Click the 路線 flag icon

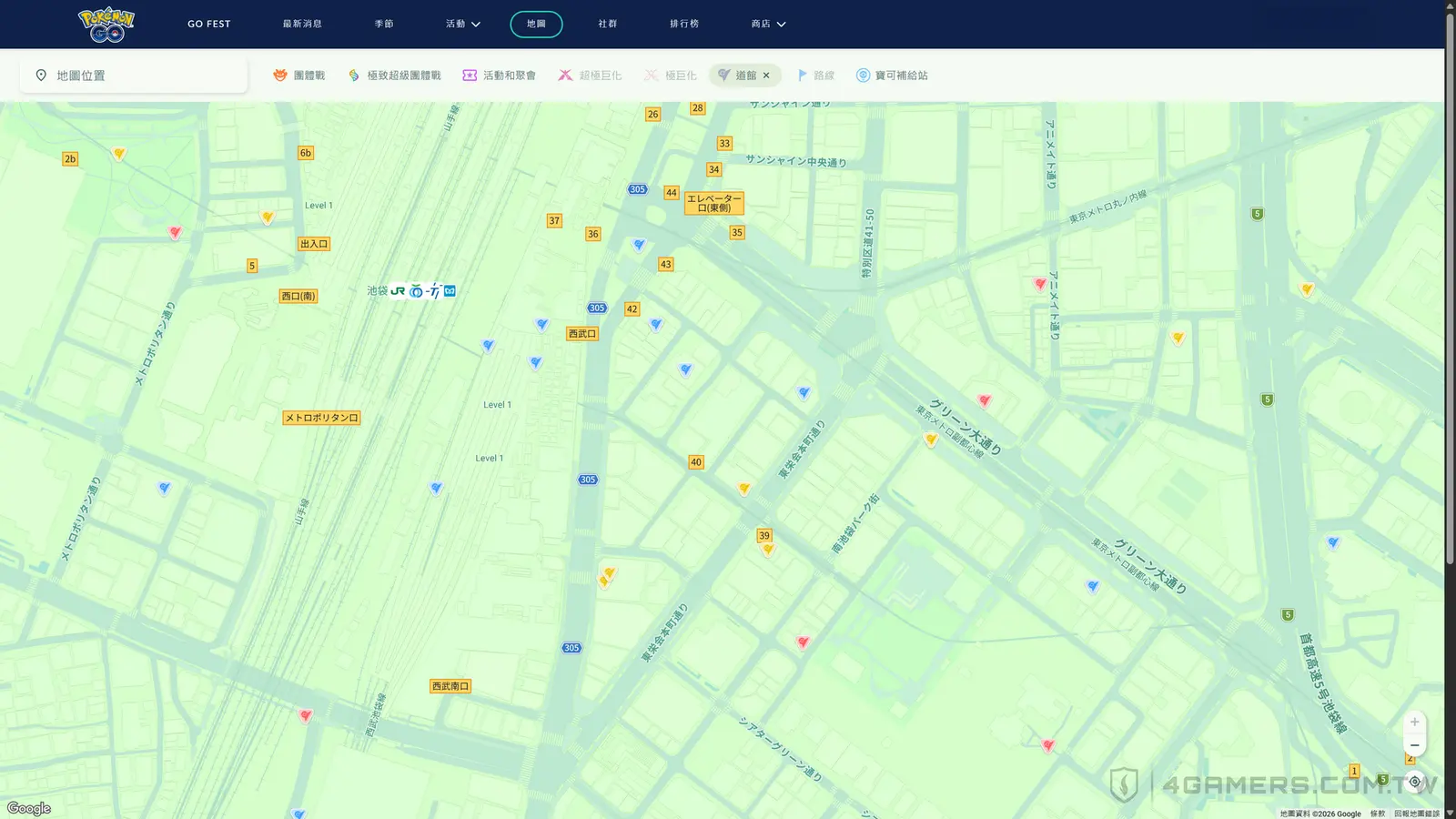[x=802, y=76]
